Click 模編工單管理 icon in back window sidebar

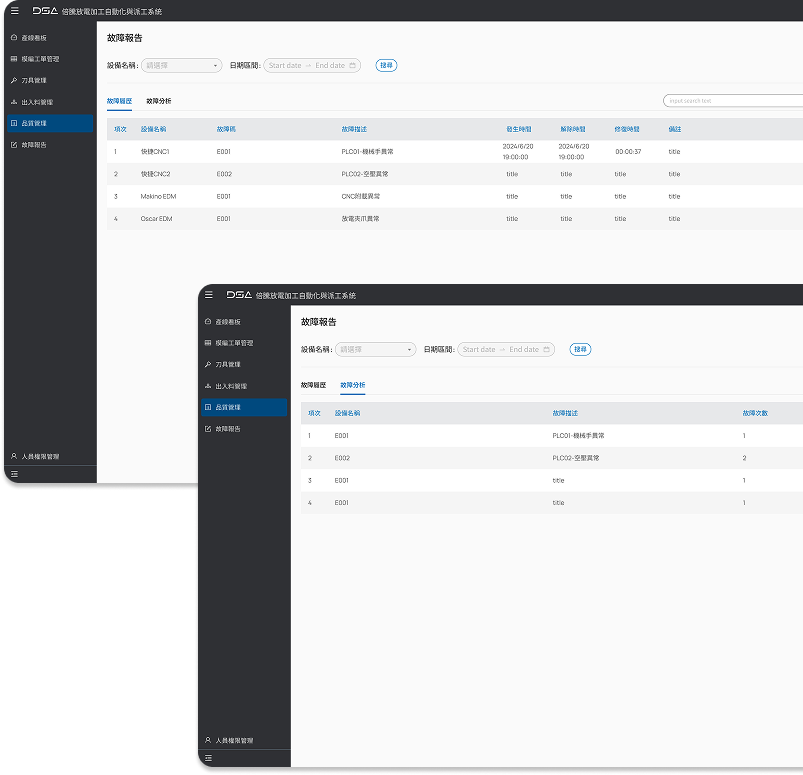(x=13, y=59)
